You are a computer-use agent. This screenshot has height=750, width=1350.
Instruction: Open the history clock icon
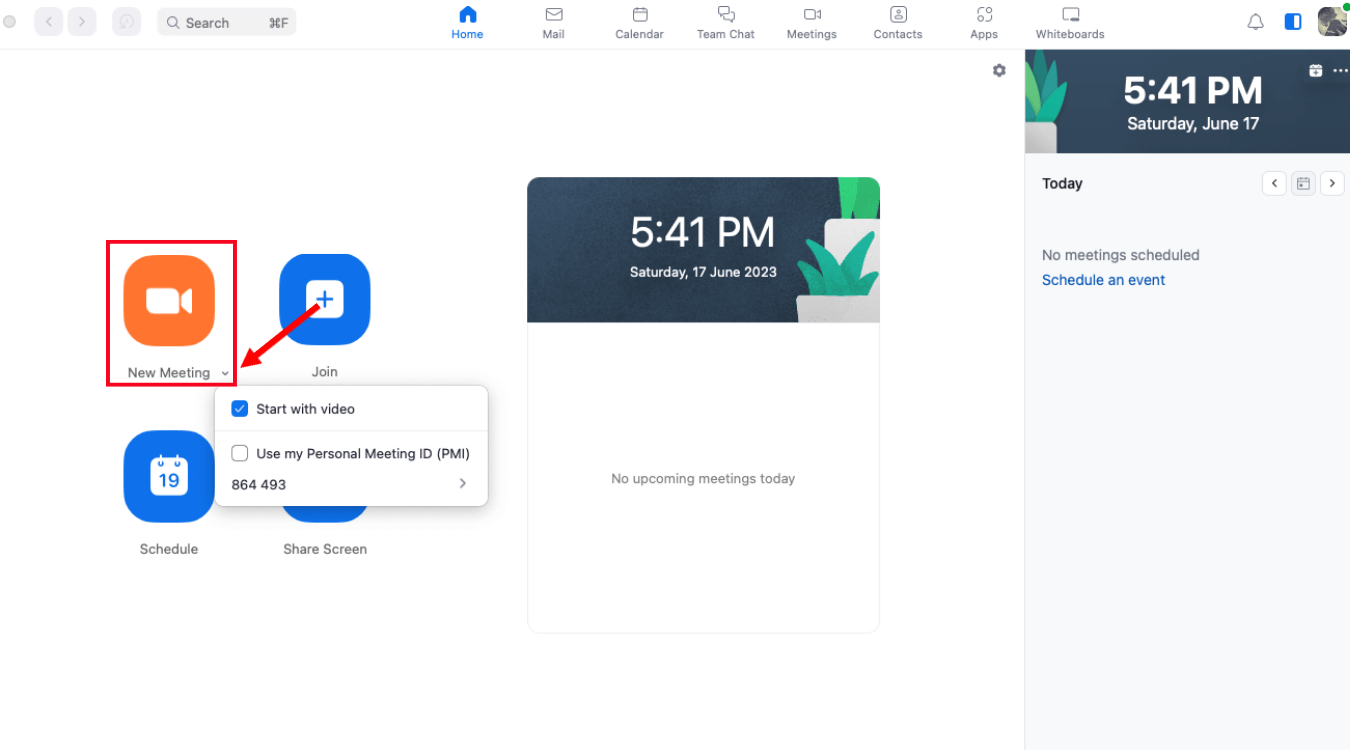[x=126, y=22]
